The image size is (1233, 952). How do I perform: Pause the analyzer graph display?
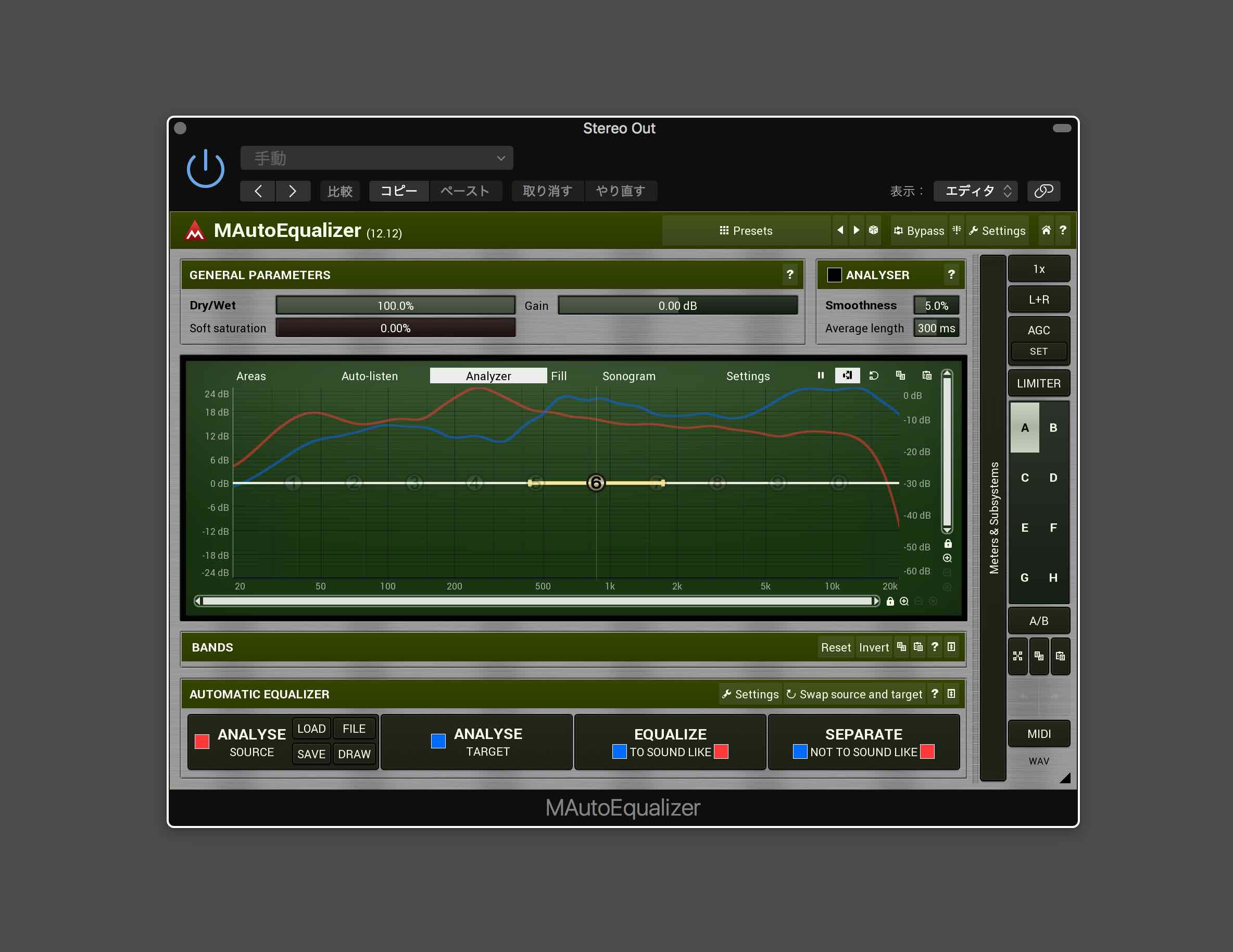point(821,375)
